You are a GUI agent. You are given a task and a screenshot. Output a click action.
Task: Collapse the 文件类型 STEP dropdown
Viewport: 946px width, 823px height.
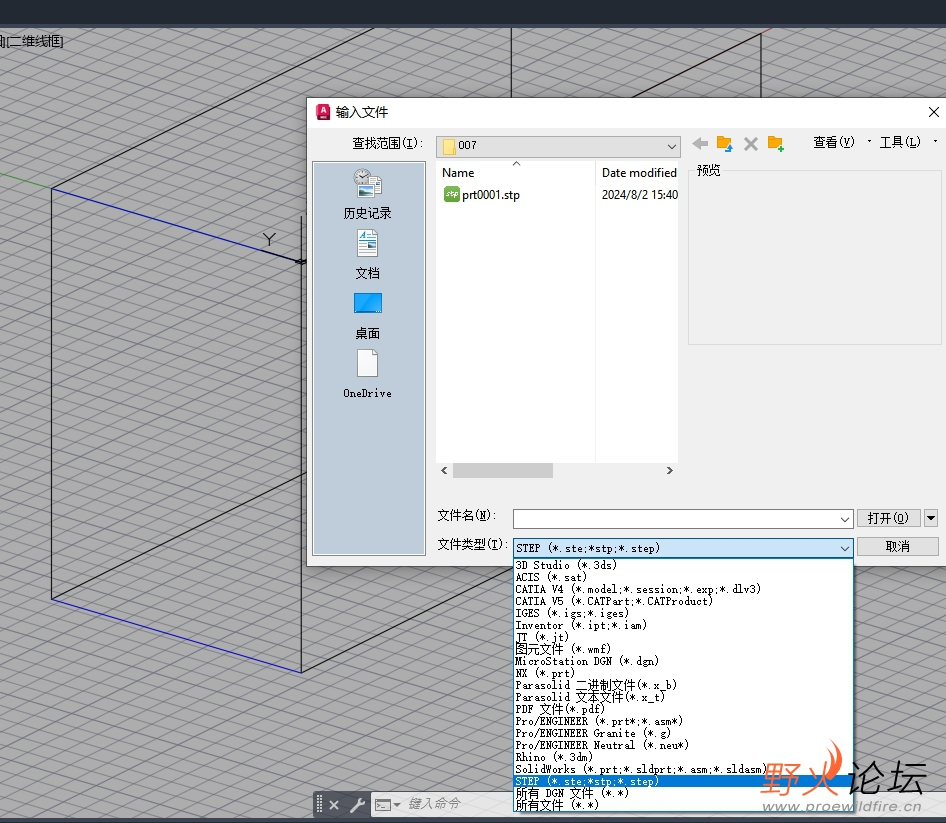845,548
